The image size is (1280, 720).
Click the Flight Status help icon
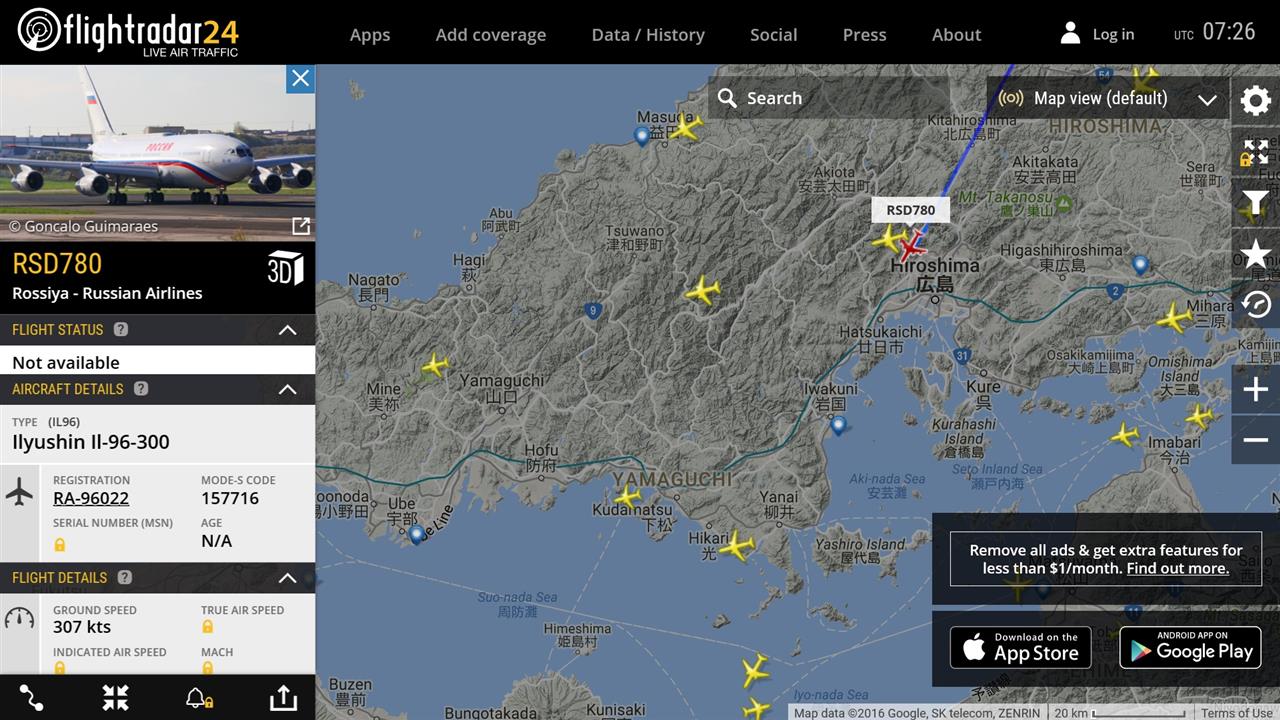[x=121, y=329]
